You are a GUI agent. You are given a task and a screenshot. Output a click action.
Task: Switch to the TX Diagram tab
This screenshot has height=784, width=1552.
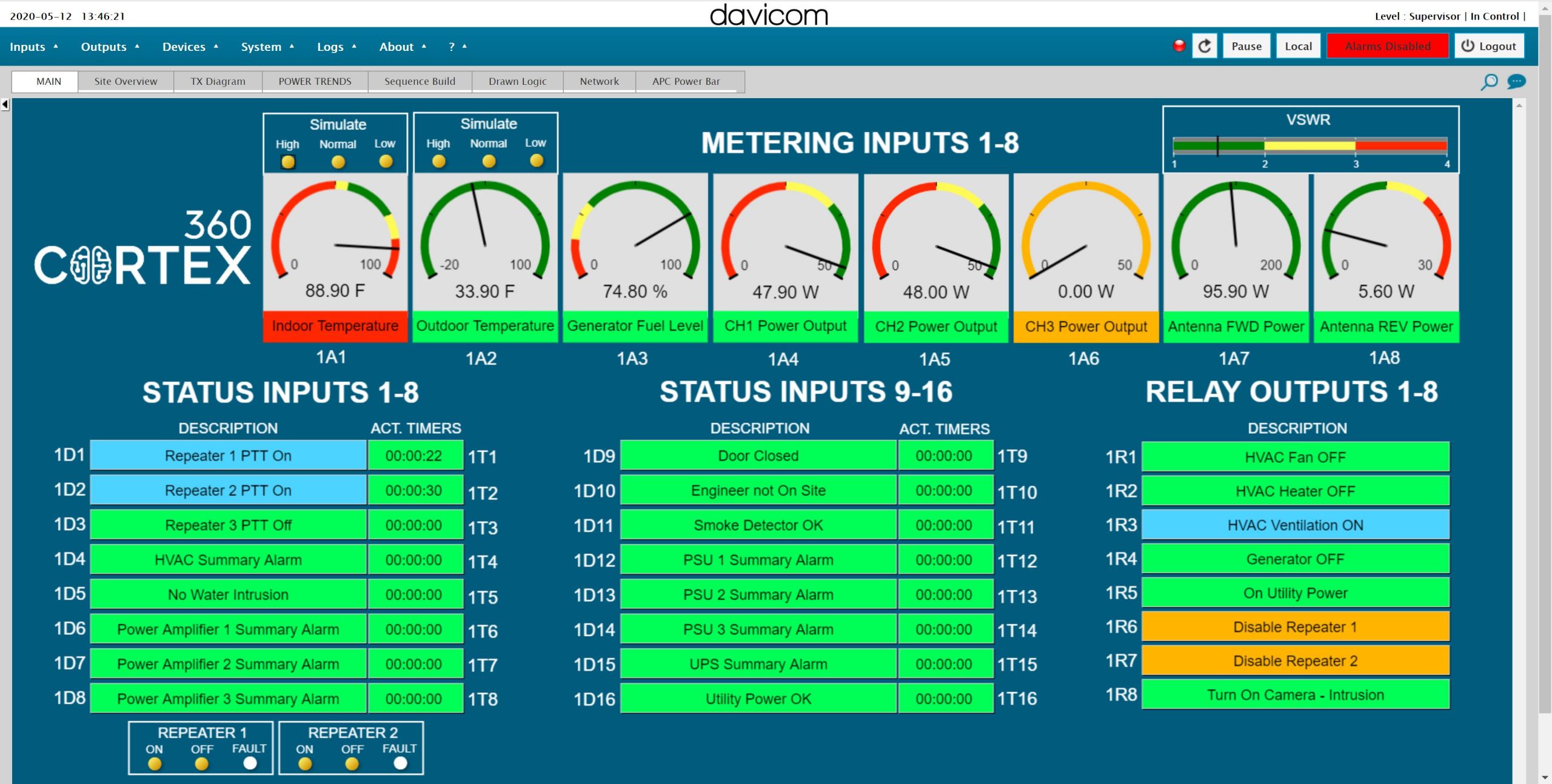click(x=218, y=81)
